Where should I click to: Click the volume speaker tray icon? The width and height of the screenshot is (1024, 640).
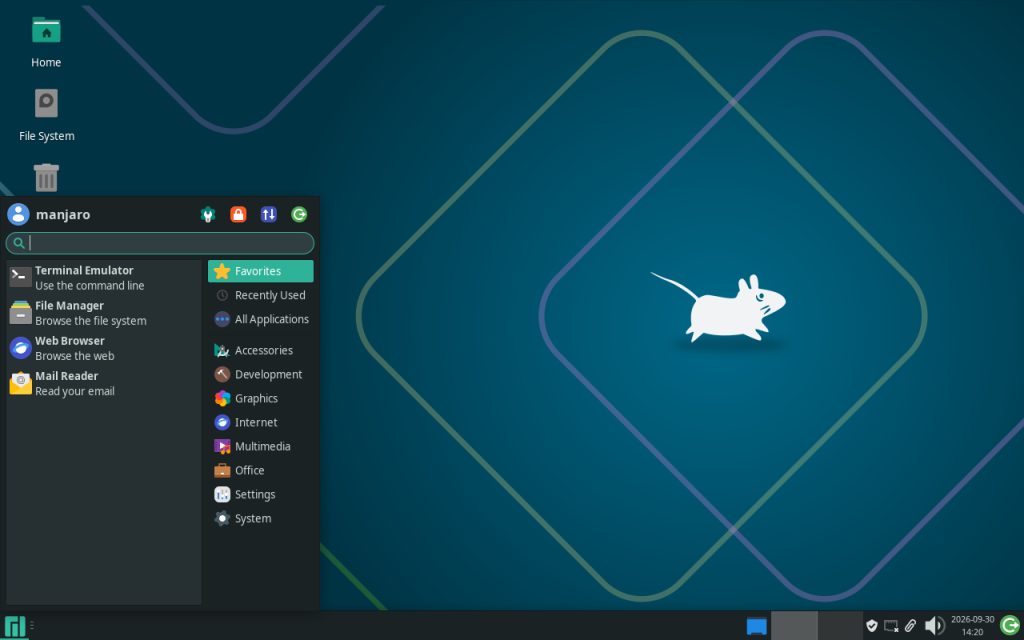935,626
